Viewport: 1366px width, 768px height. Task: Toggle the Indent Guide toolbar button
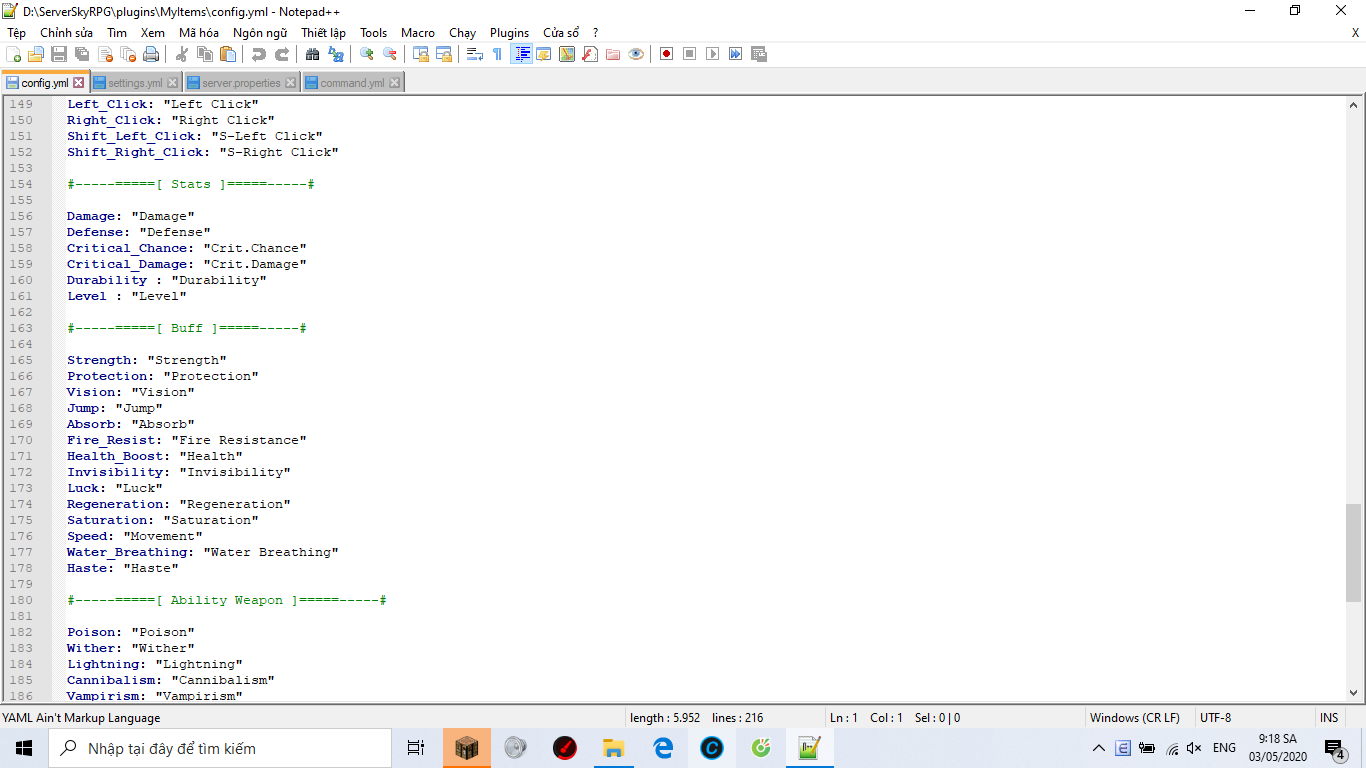click(521, 54)
